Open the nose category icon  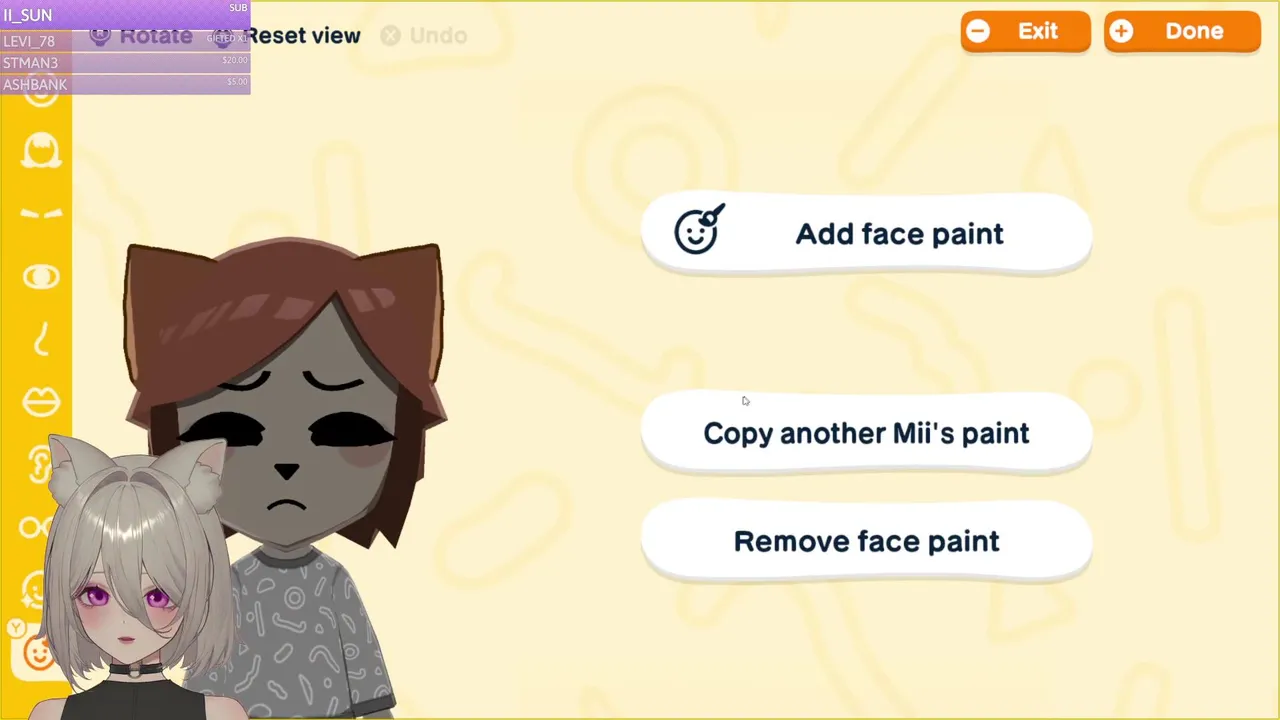(41, 339)
